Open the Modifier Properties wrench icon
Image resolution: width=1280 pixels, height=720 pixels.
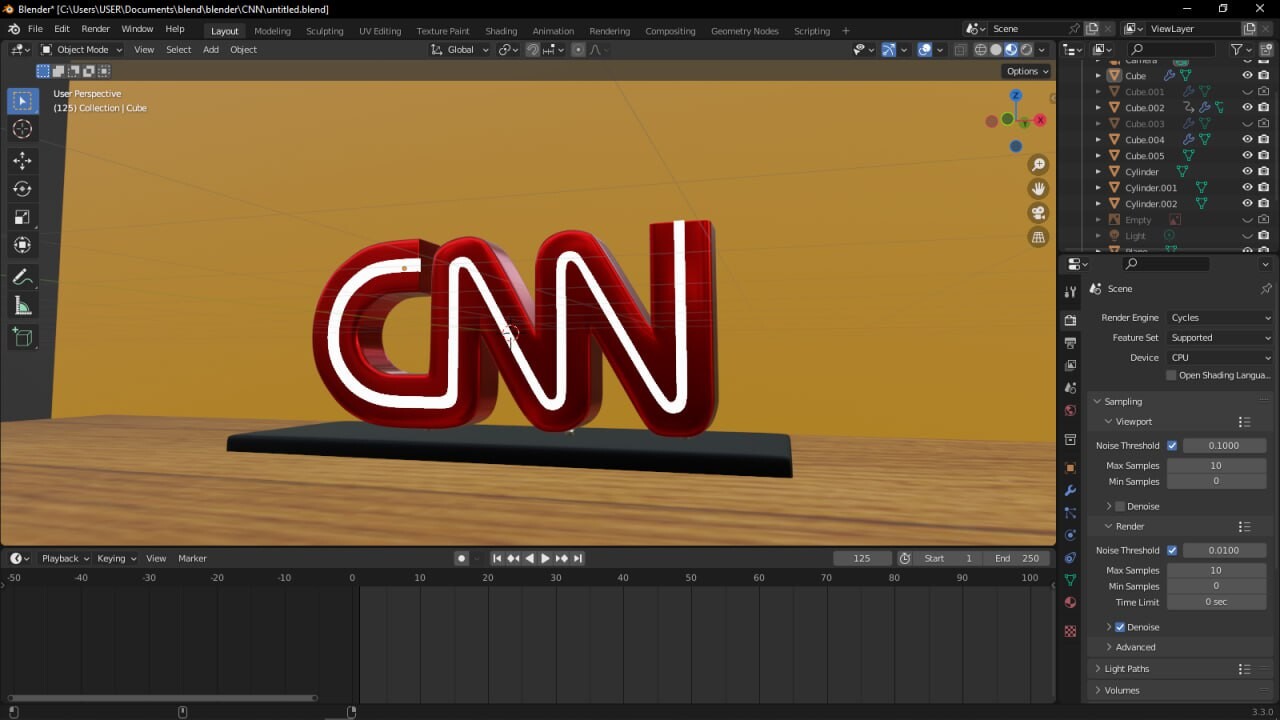(1070, 491)
